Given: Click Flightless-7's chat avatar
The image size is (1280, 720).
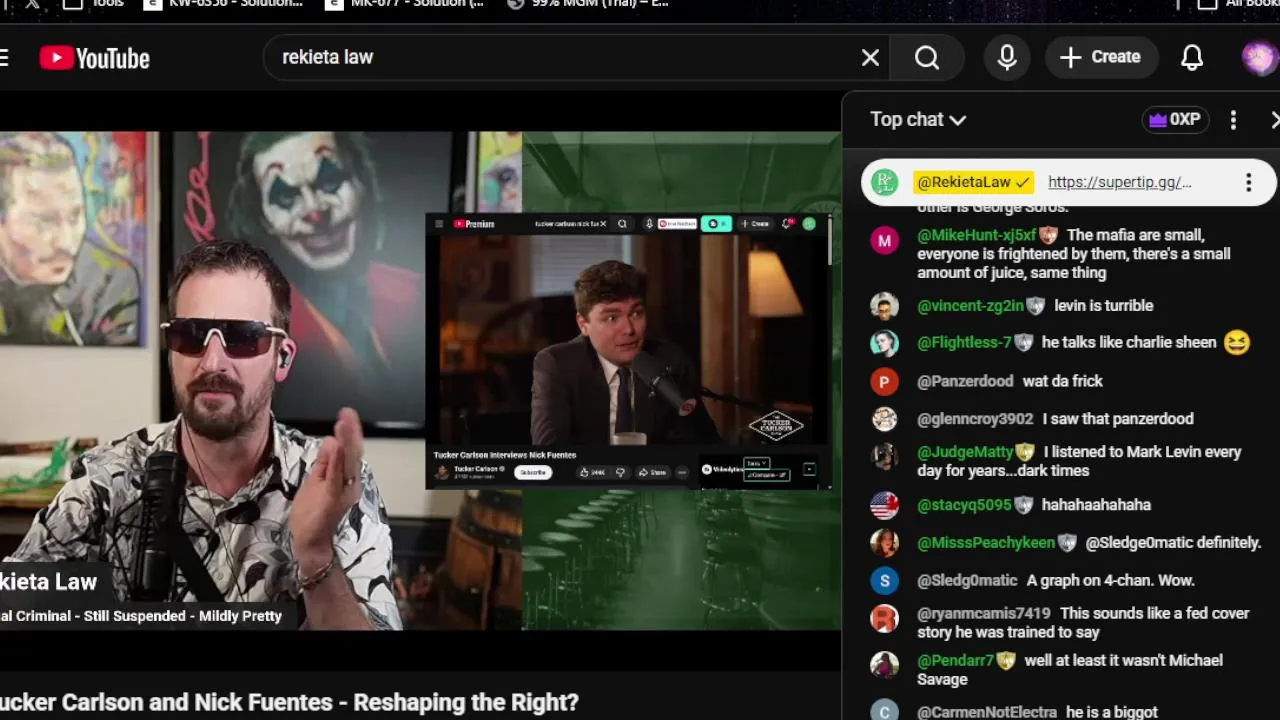Looking at the screenshot, I should tap(884, 343).
